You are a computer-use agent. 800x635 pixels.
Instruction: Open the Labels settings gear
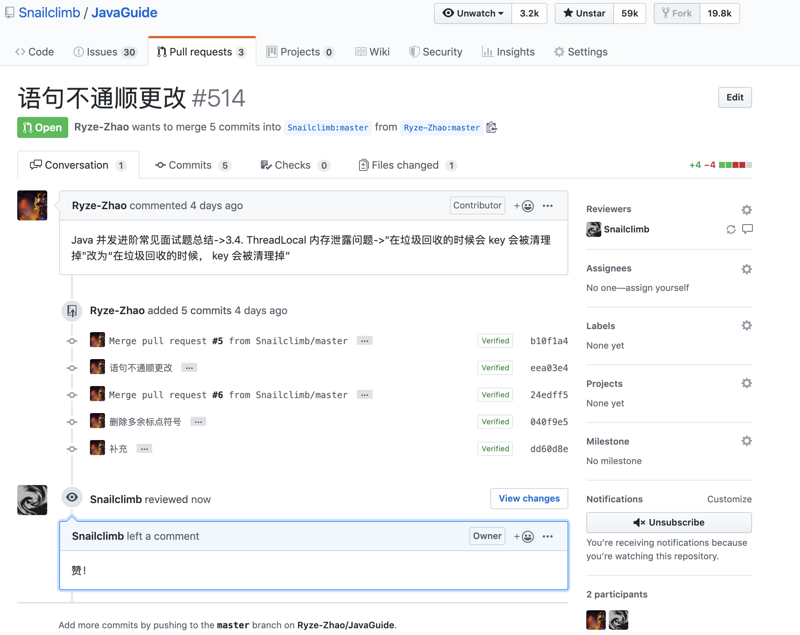coord(746,325)
